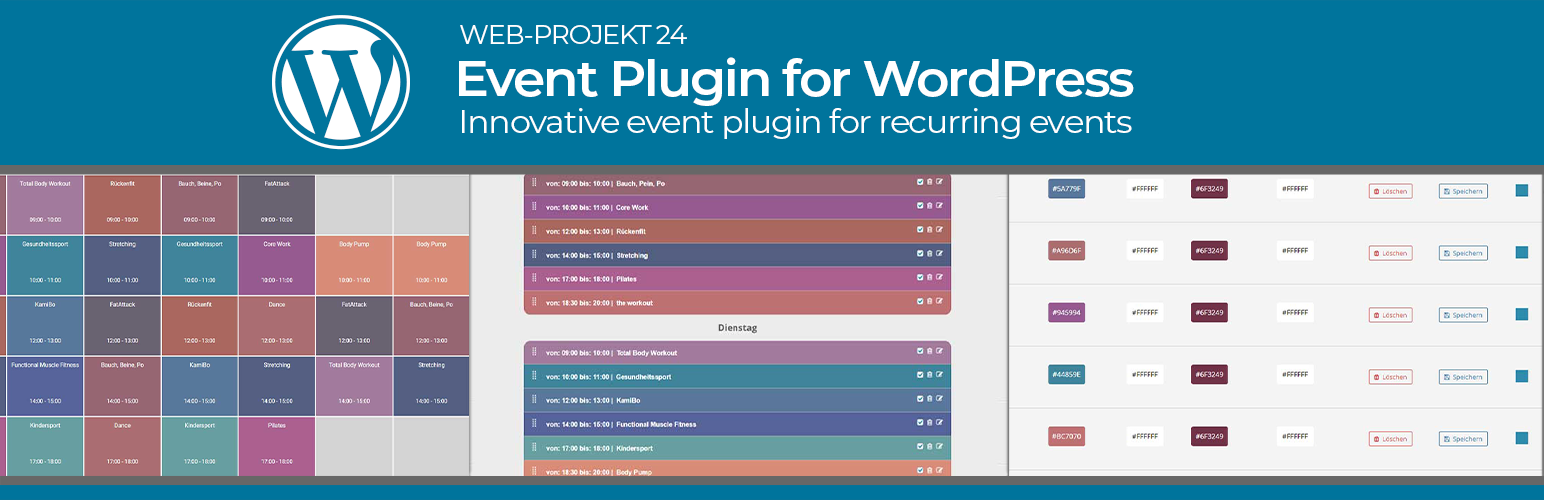This screenshot has width=1544, height=500.
Task: Select Total Body Workout 09:00 grid cell
Action: pos(45,204)
